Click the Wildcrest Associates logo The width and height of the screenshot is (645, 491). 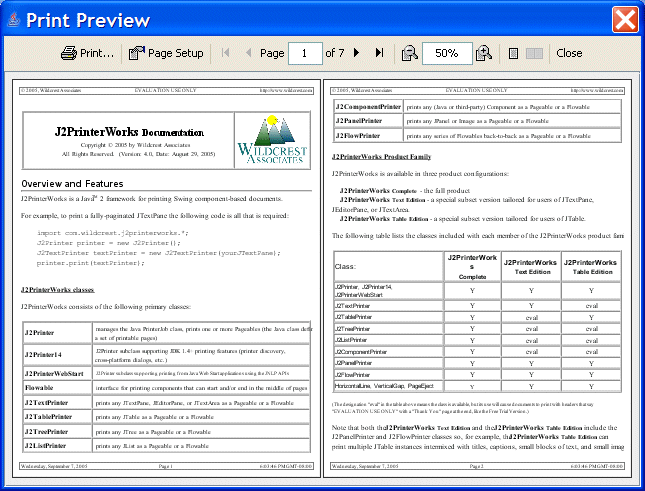click(x=272, y=140)
